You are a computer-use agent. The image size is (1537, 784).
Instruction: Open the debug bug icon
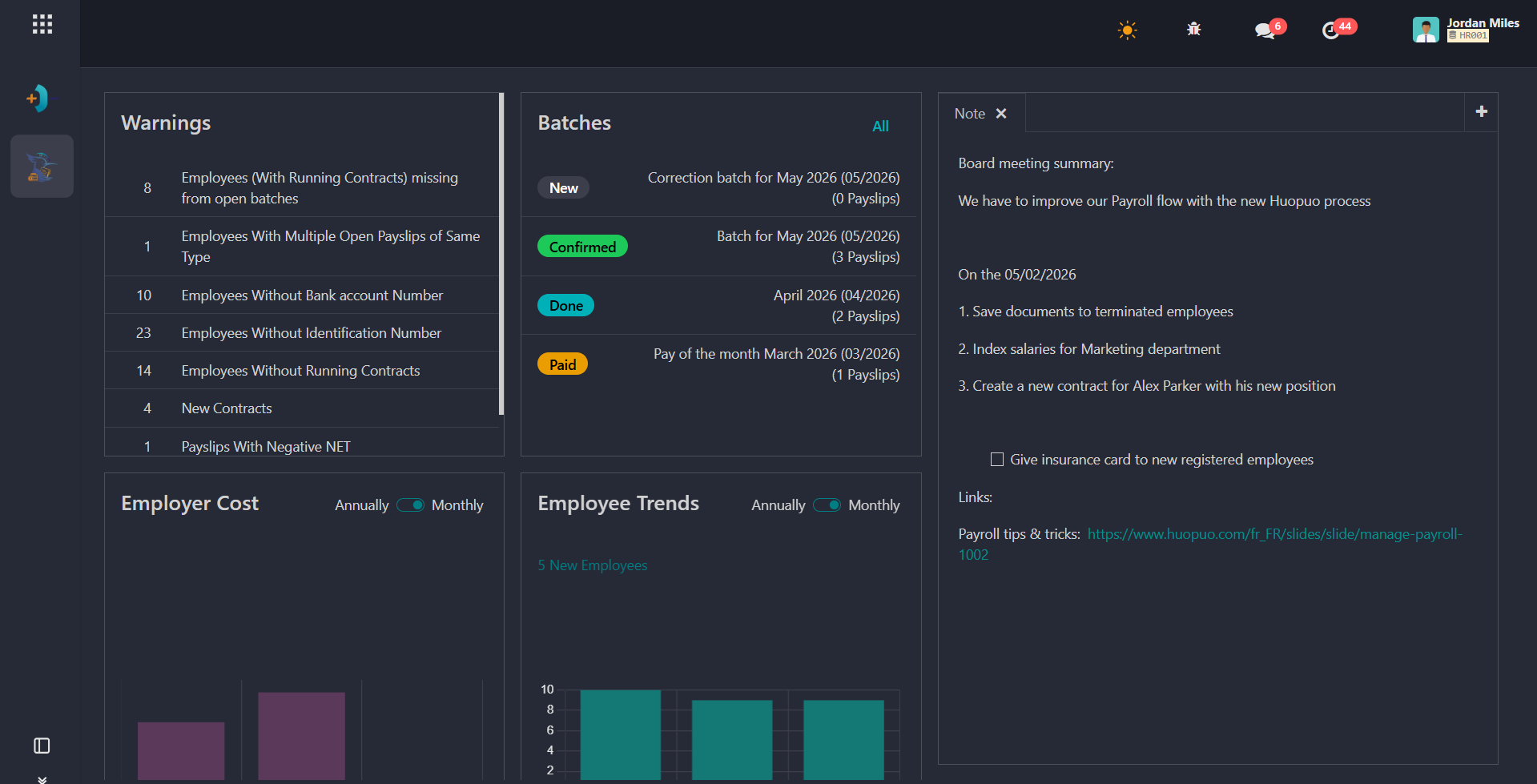1193,30
